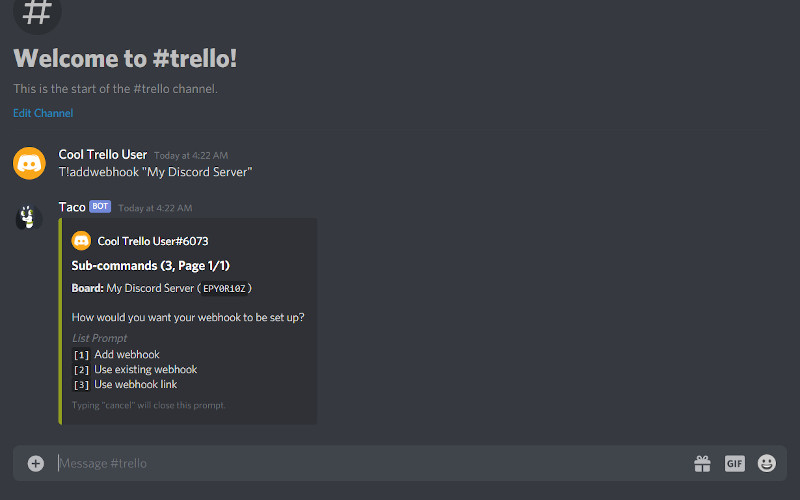Screen dimensions: 800x500
Task: Click the BOT badge next to Taco
Action: [100, 207]
